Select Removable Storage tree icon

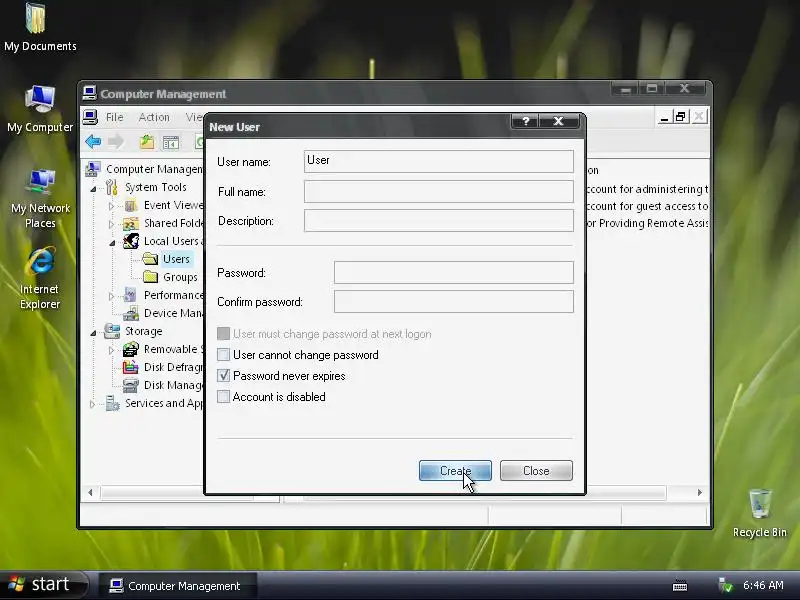point(131,349)
